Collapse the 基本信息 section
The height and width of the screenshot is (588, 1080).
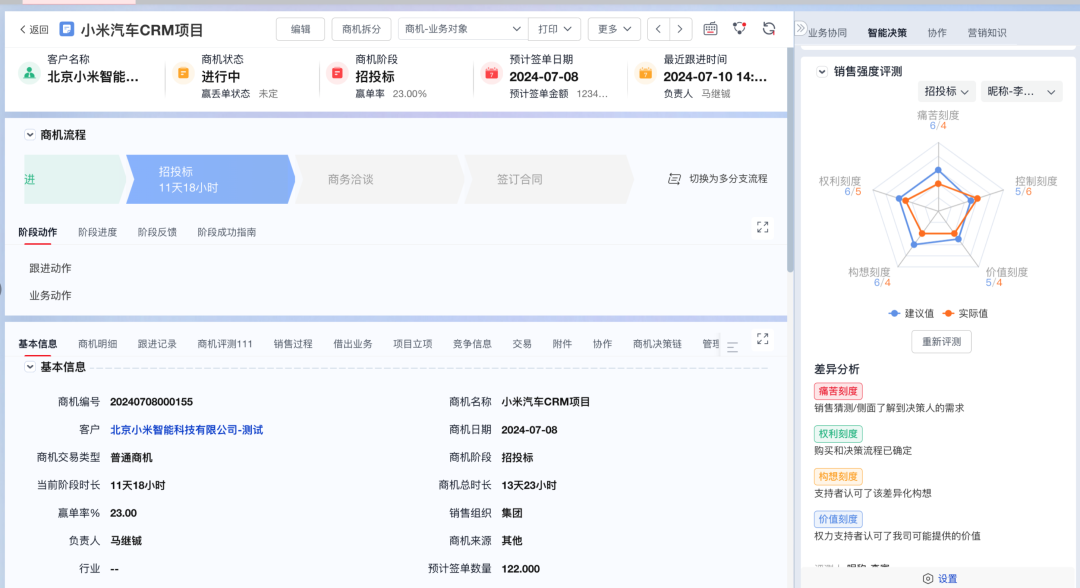point(30,367)
